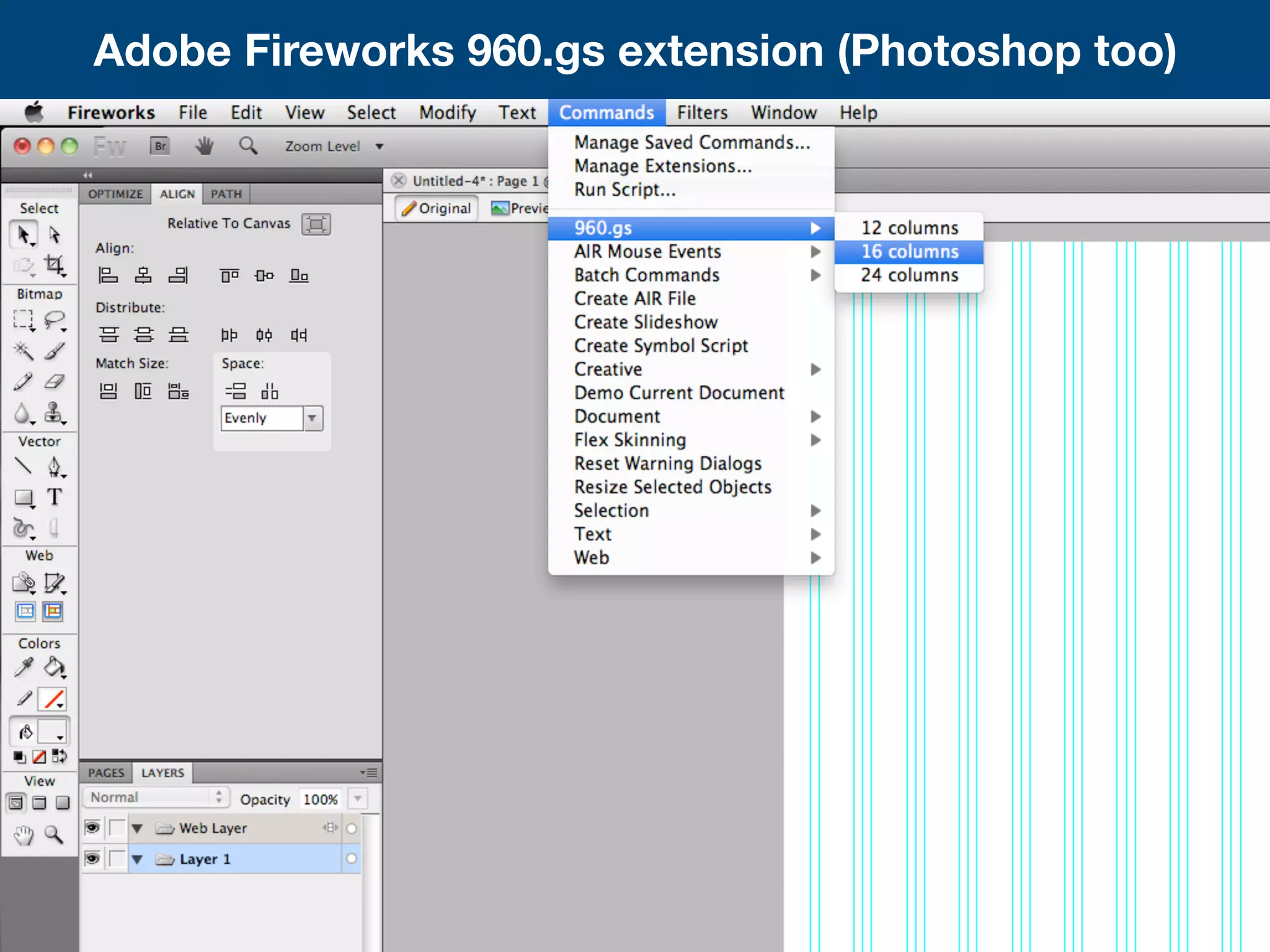Click the Original view button
The image size is (1270, 952).
pyautogui.click(x=437, y=208)
